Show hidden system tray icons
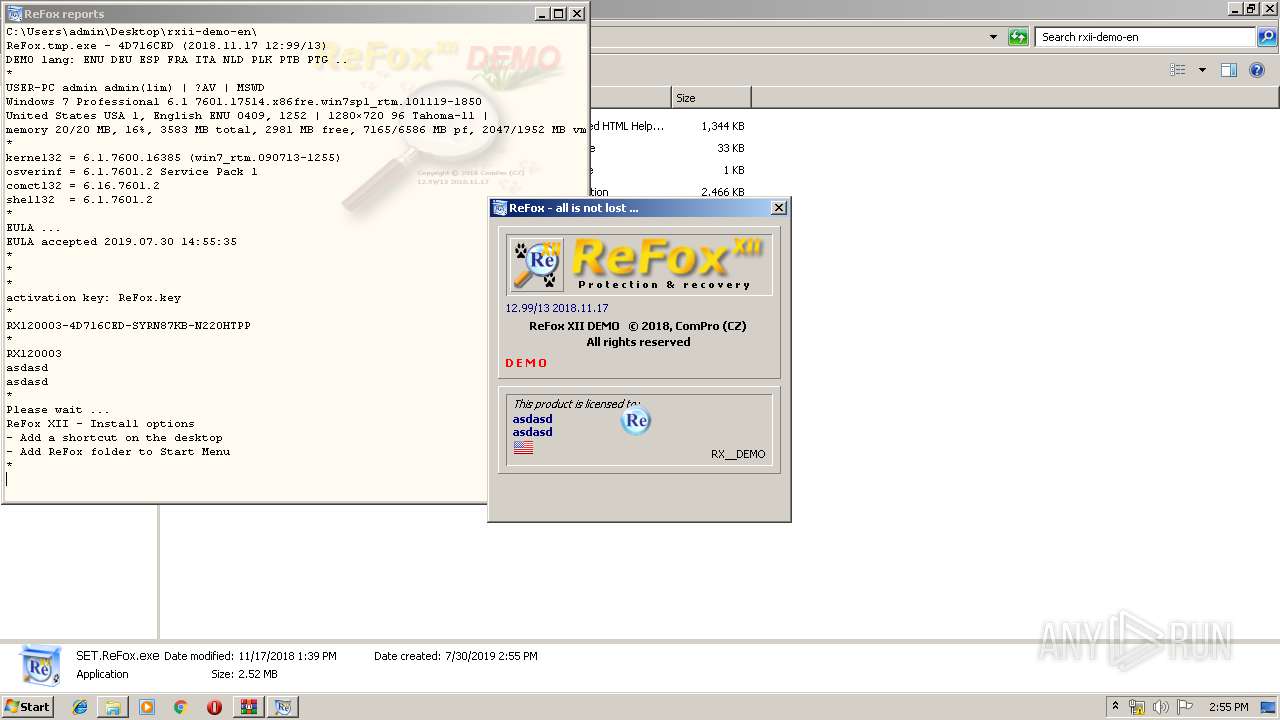 [1115, 706]
